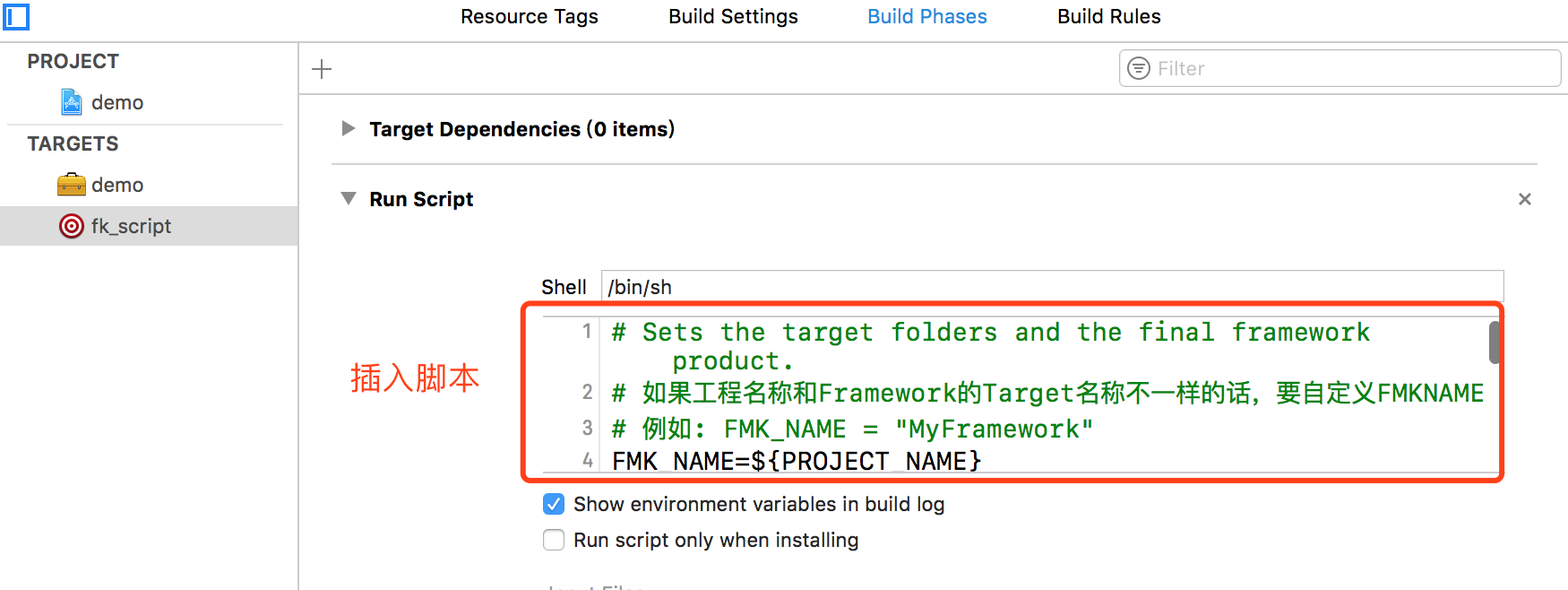Click the plus icon to add build phase
The width and height of the screenshot is (1568, 590).
coord(322,69)
